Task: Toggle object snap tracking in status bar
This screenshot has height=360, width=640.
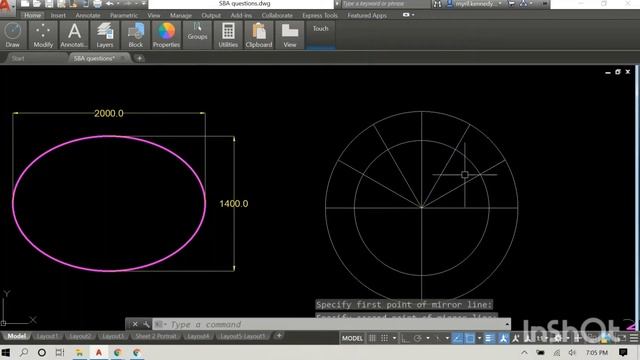Action: [458, 338]
